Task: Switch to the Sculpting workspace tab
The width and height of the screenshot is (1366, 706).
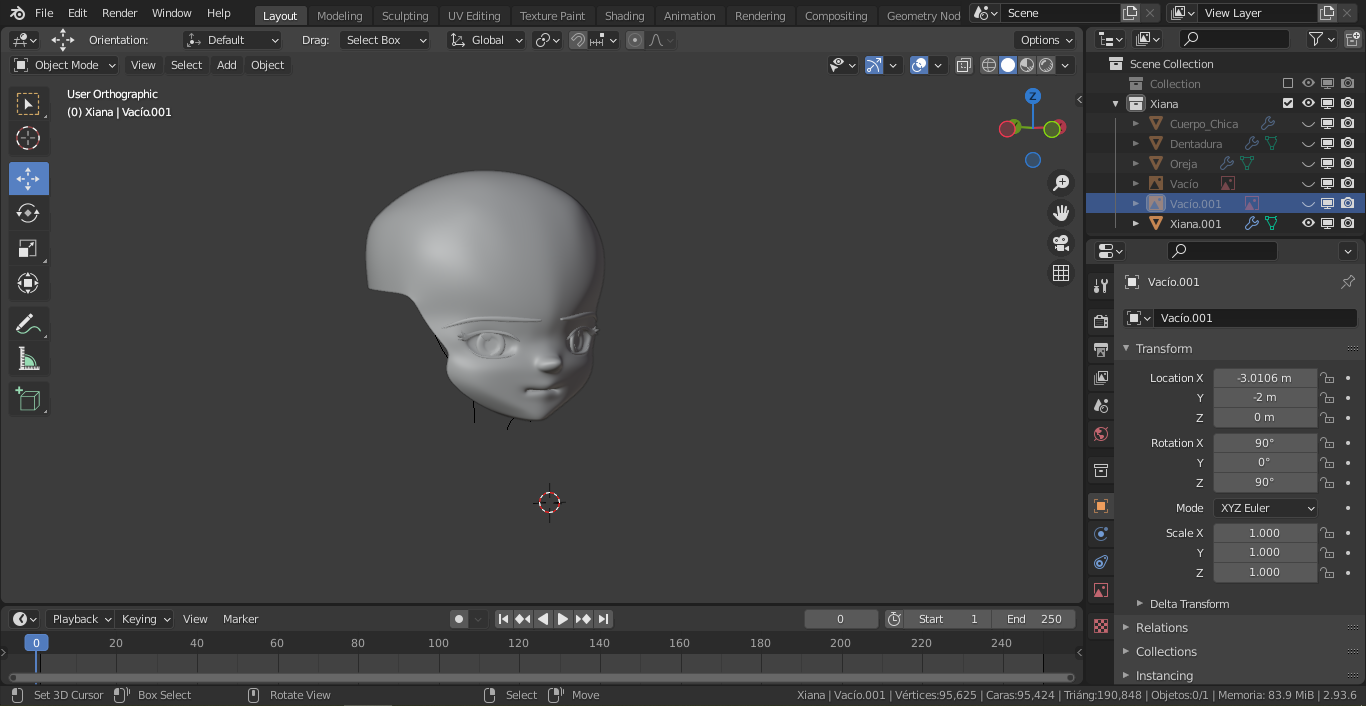Action: point(404,16)
